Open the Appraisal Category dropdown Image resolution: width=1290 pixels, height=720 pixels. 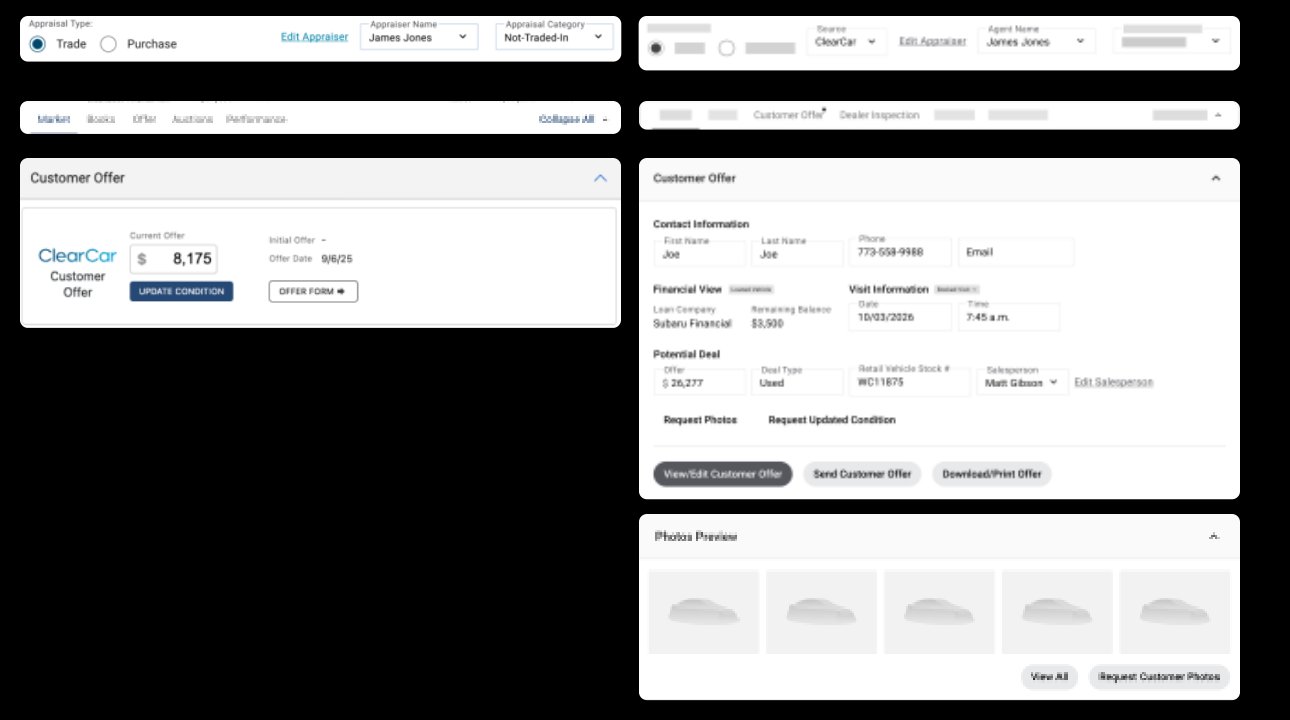click(554, 37)
